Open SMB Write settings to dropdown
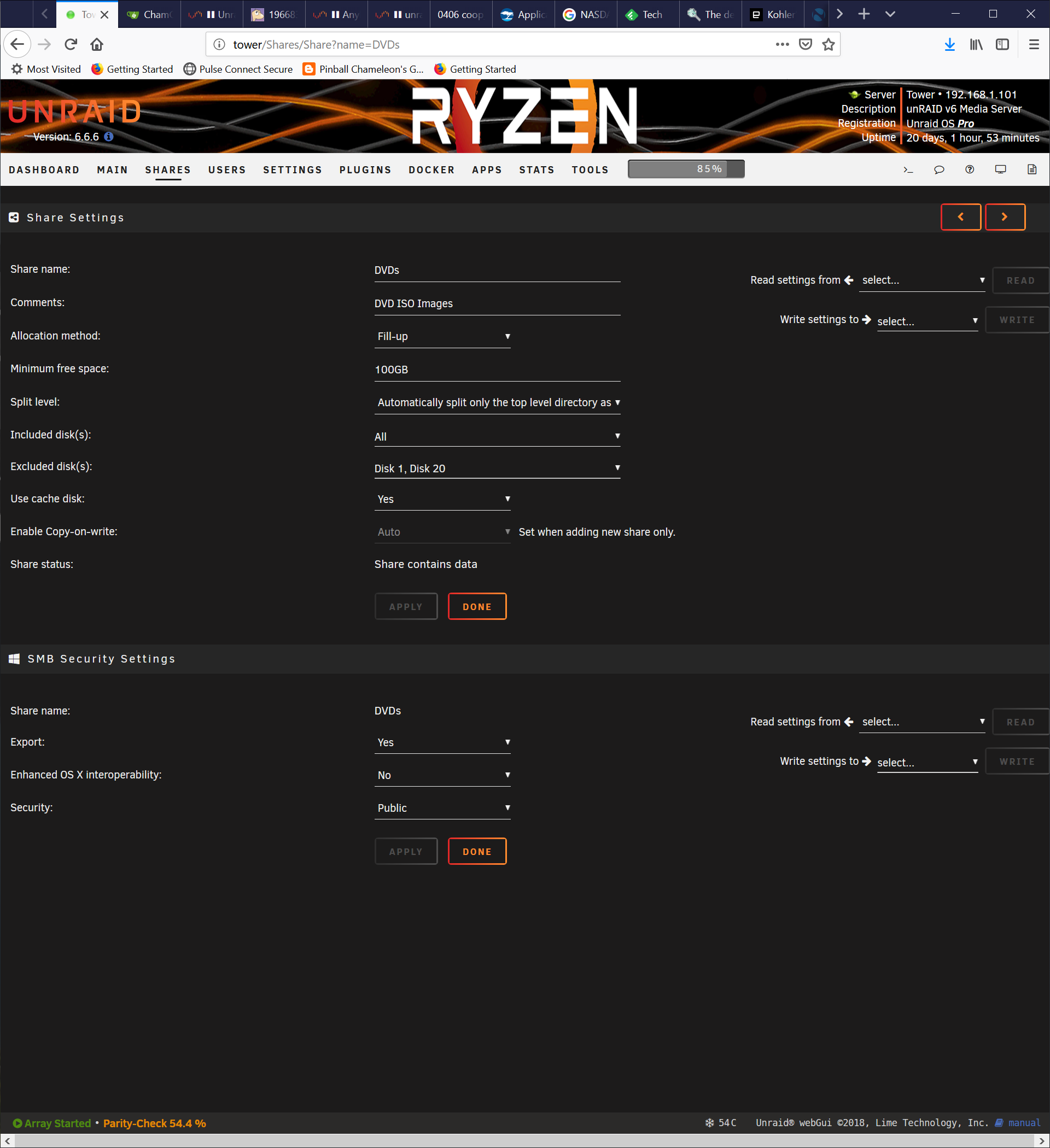Image resolution: width=1050 pixels, height=1148 pixels. pyautogui.click(x=927, y=763)
